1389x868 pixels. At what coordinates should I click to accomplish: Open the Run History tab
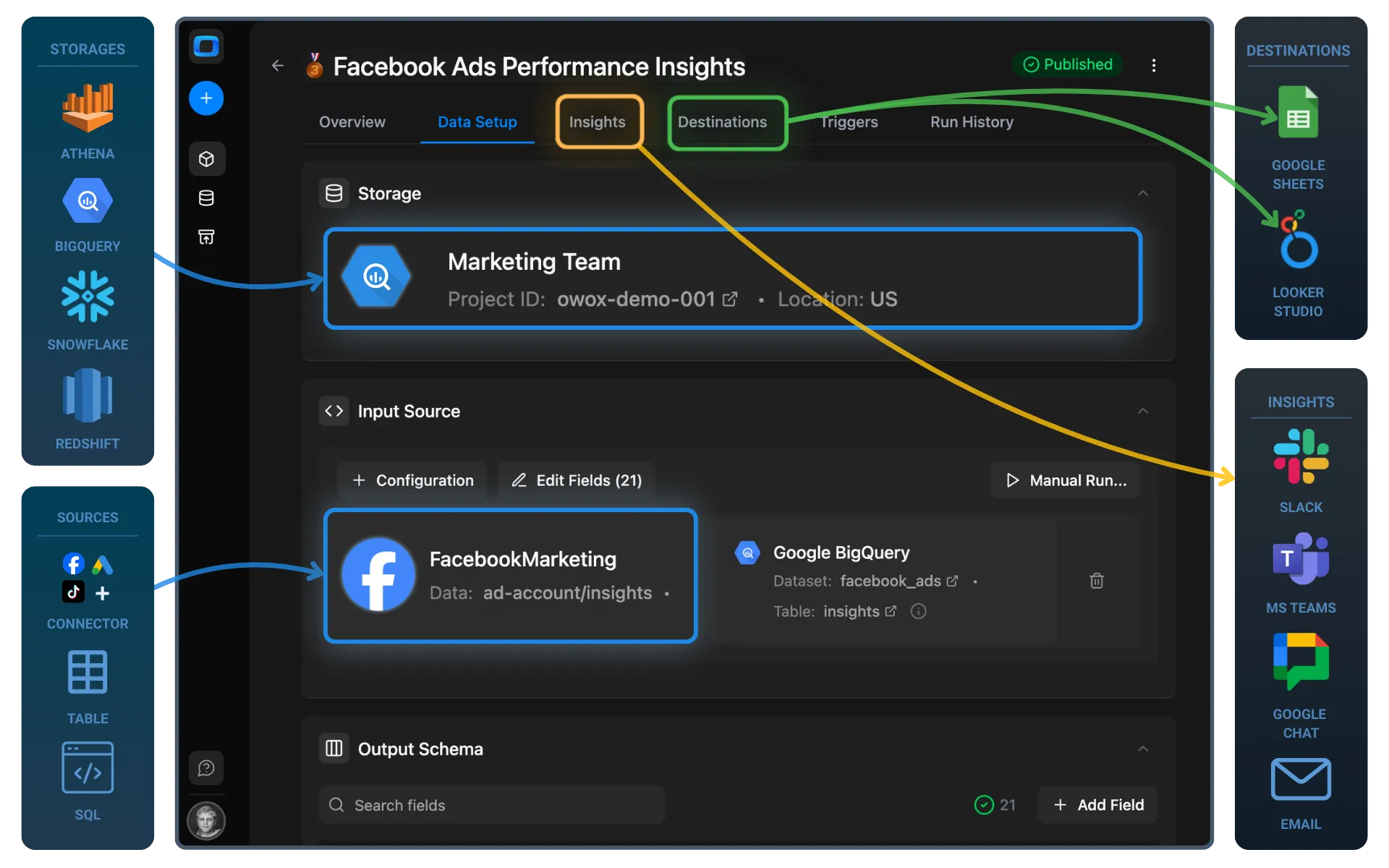pyautogui.click(x=971, y=122)
